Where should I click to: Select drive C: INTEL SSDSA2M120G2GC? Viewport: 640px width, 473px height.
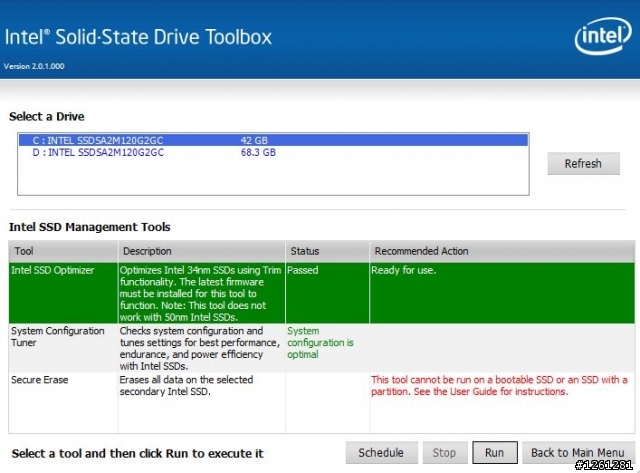coord(273,140)
